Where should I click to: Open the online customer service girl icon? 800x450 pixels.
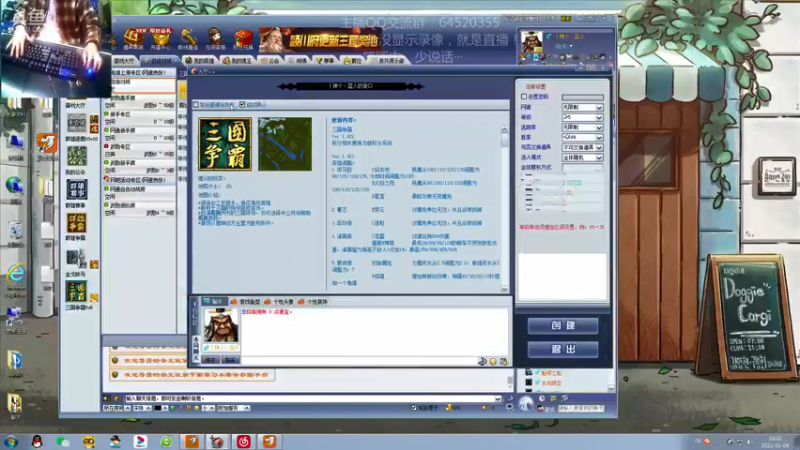(x=215, y=39)
